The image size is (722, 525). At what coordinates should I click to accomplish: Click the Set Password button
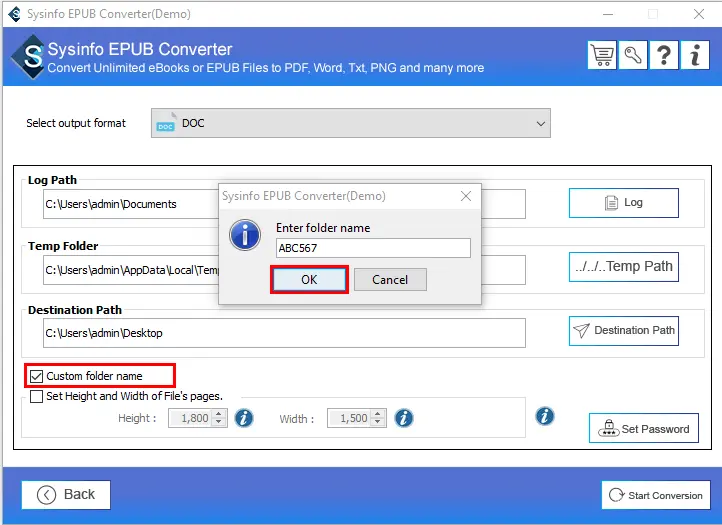coord(644,428)
